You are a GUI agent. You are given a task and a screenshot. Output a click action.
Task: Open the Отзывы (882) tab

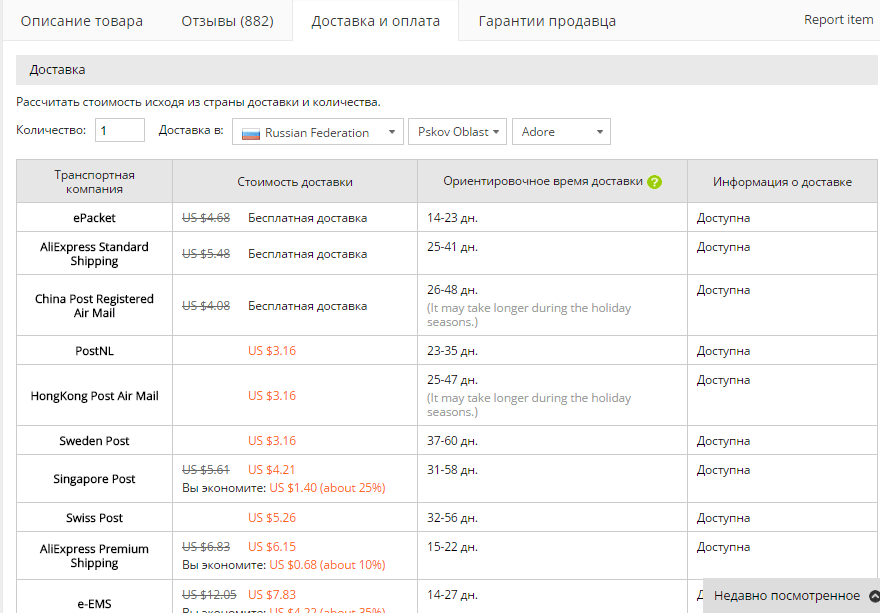(227, 21)
